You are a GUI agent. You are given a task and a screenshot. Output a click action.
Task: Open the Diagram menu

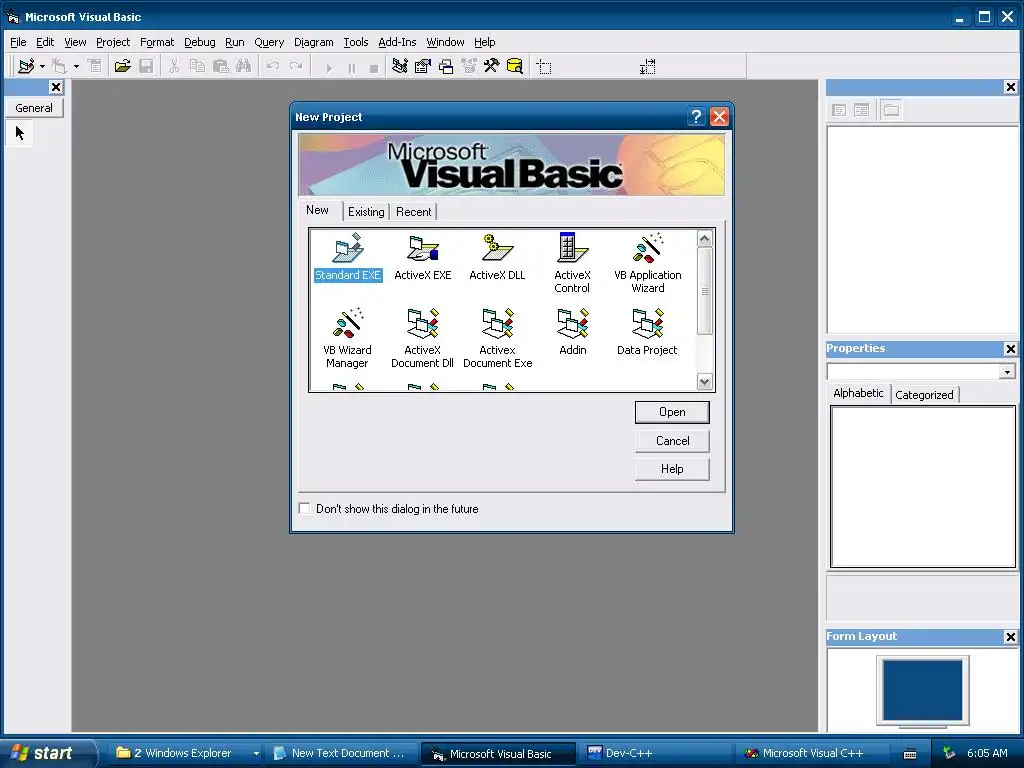pos(313,42)
